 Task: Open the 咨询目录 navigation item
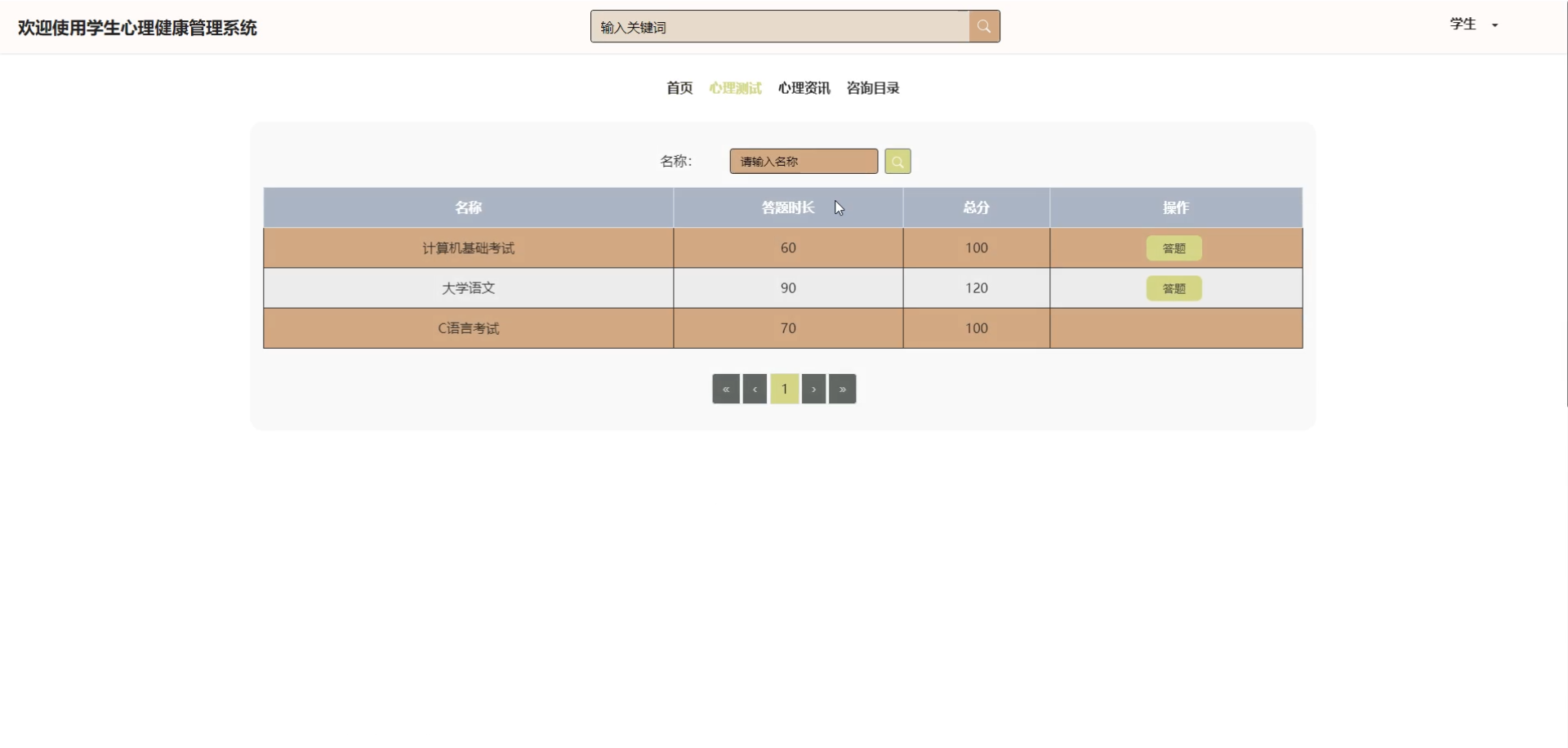pyautogui.click(x=873, y=88)
